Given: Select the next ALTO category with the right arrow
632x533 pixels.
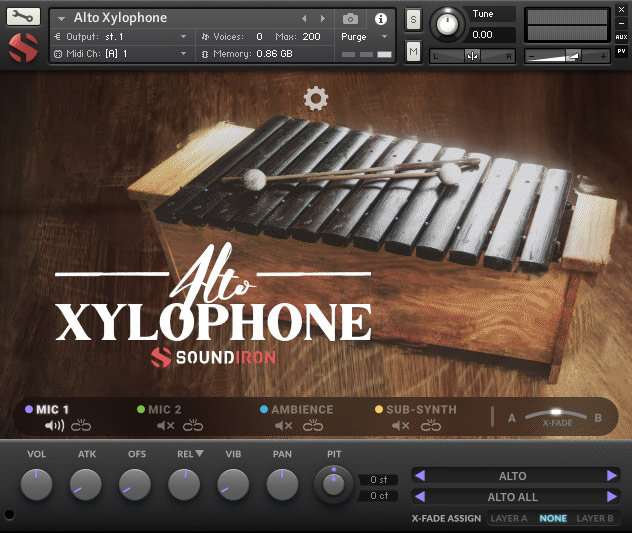Looking at the screenshot, I should pos(612,475).
